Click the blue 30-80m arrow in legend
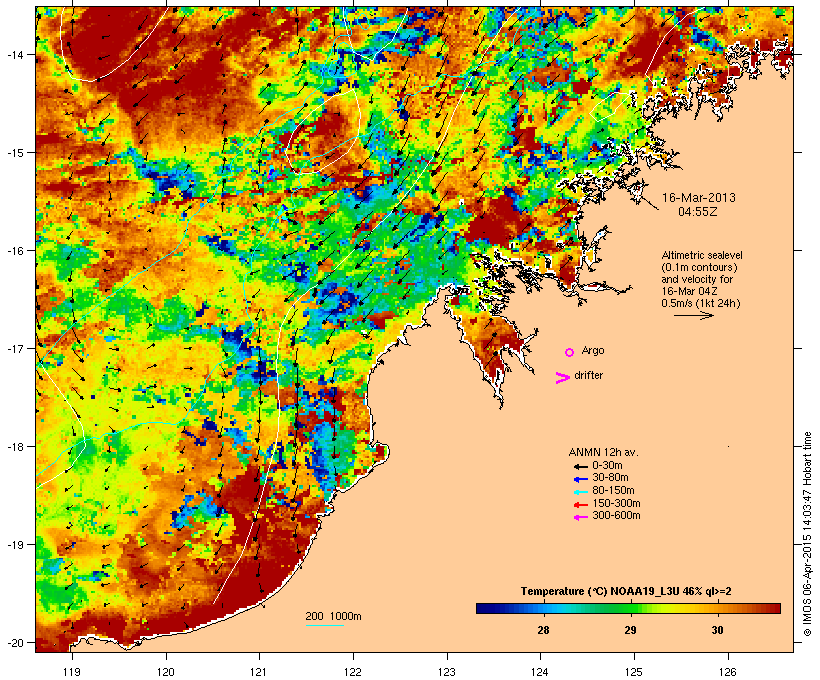820x680 pixels. coord(580,479)
